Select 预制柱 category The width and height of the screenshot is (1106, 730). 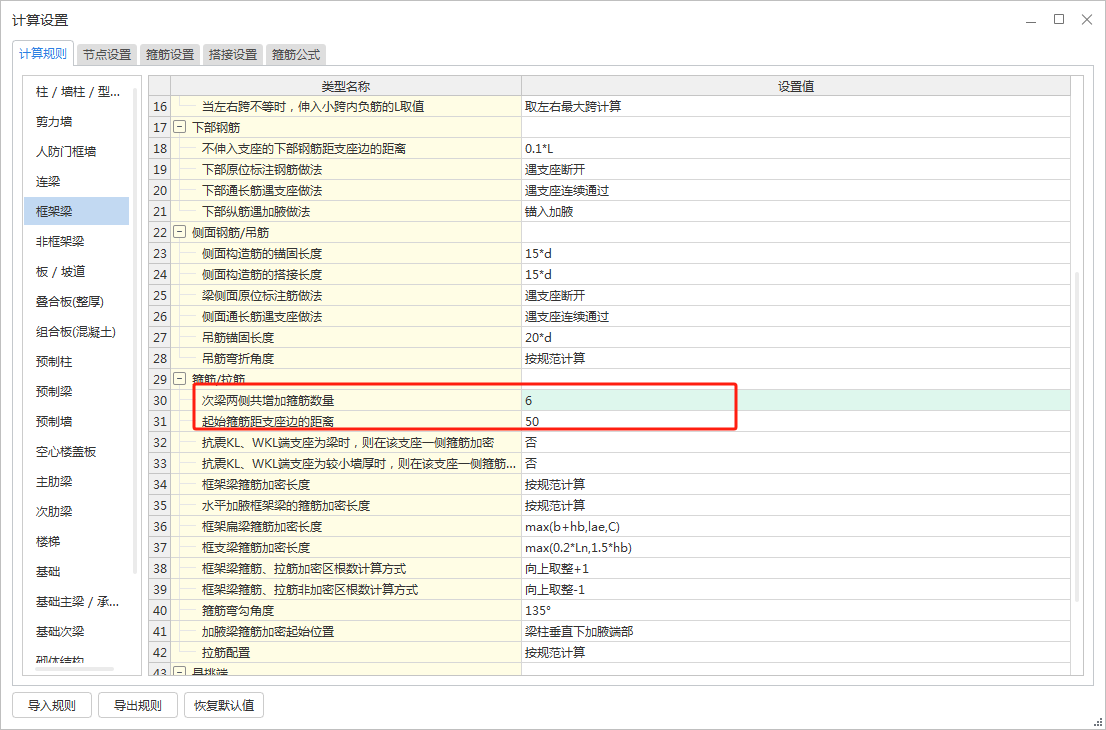[76, 361]
